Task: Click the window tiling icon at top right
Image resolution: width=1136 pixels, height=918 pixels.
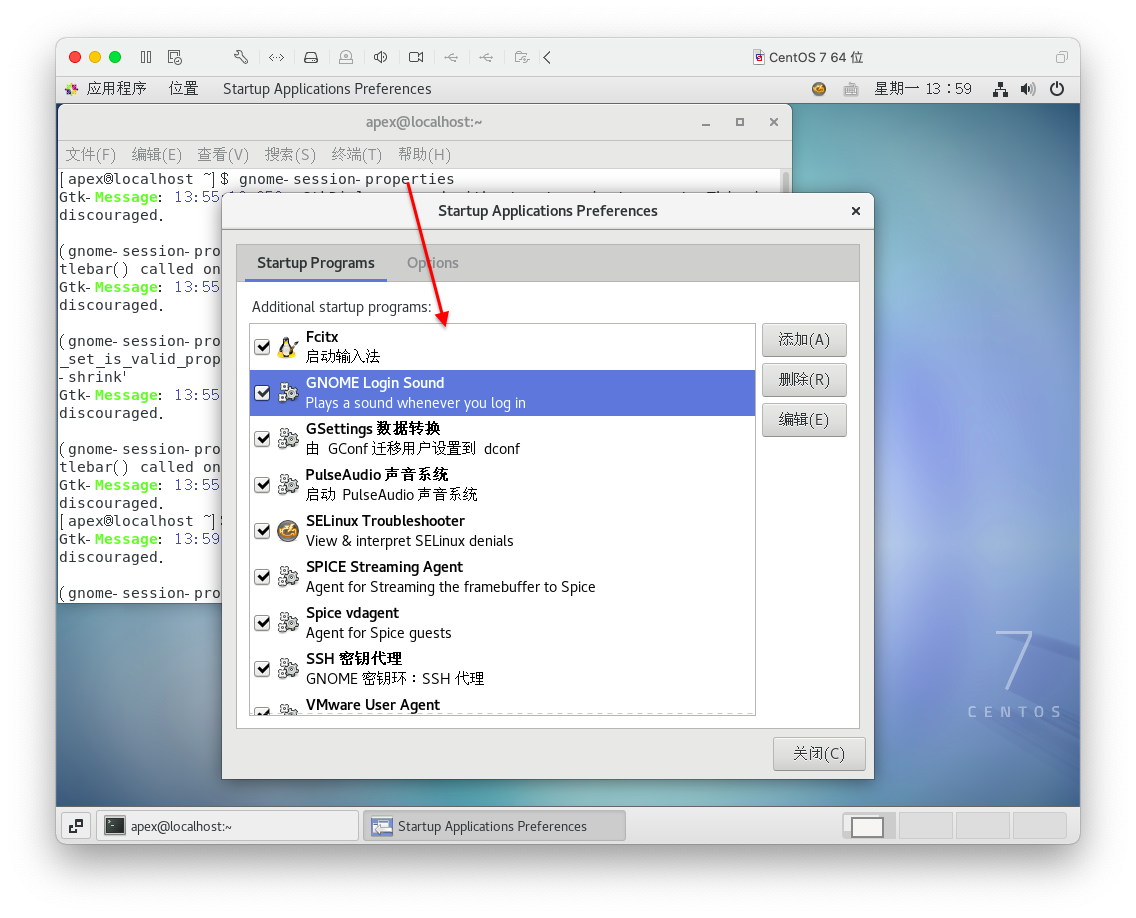Action: (1061, 57)
